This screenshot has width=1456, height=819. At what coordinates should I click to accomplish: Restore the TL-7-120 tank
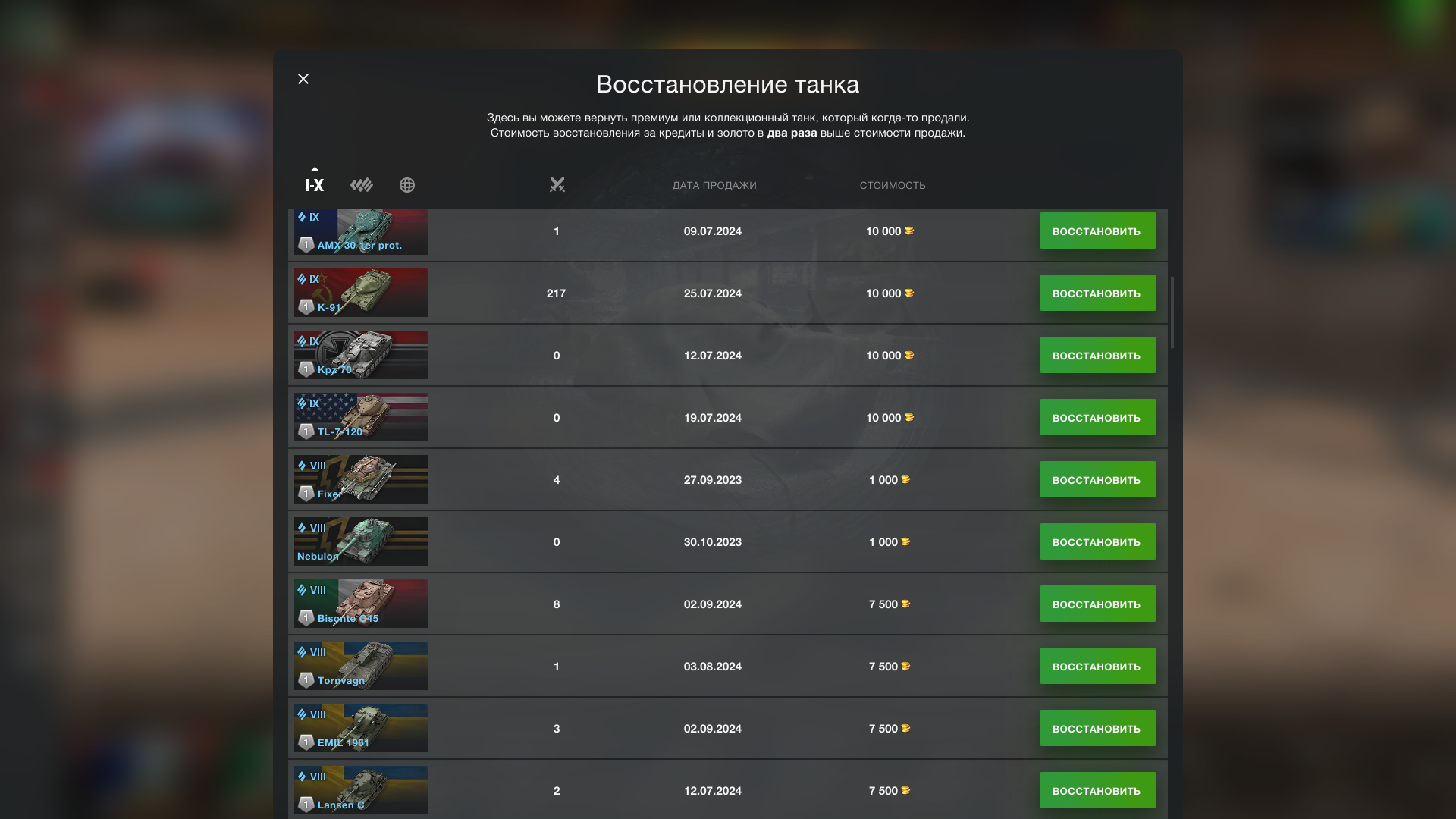click(x=1097, y=418)
